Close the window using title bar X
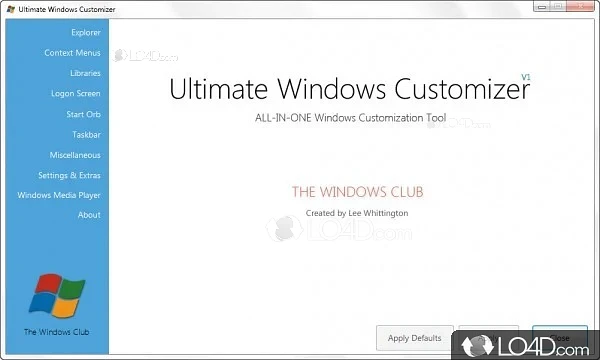This screenshot has width=600, height=360. pyautogui.click(x=581, y=7)
